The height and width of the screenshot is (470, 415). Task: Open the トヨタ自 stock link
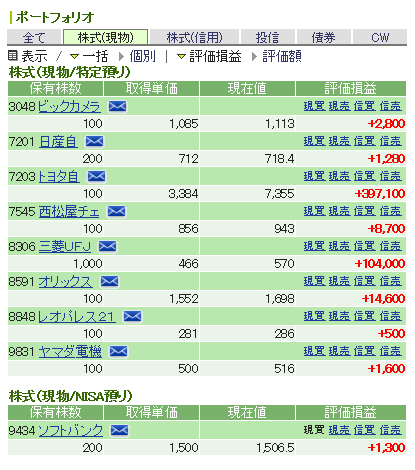(59, 177)
